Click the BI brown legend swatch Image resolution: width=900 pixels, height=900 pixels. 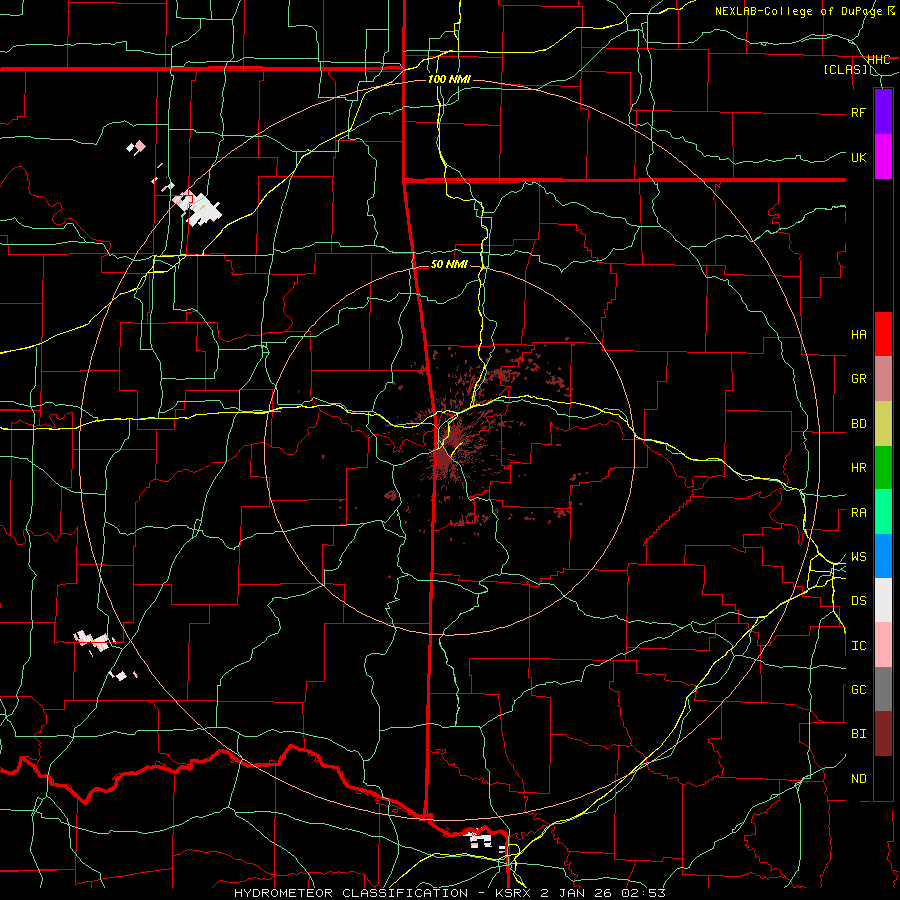883,734
